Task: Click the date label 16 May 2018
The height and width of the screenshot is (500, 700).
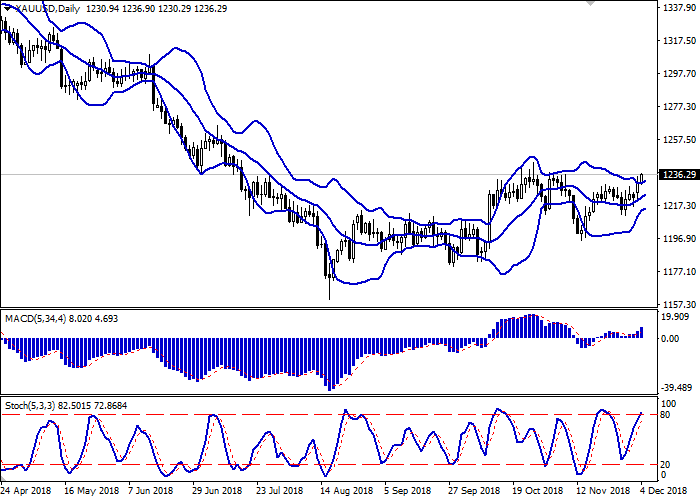Action: 92,491
